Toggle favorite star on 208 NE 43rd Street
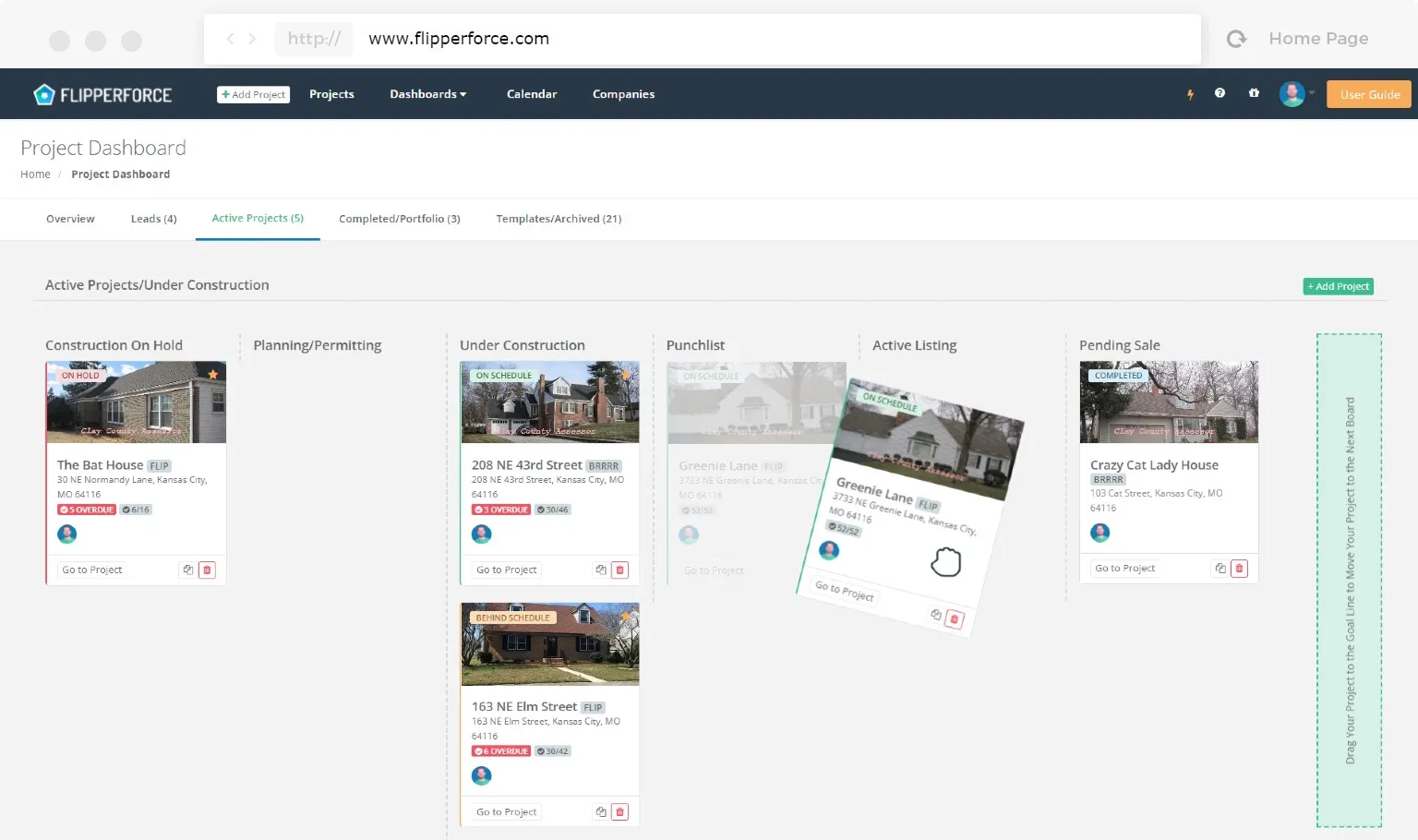 (x=627, y=375)
